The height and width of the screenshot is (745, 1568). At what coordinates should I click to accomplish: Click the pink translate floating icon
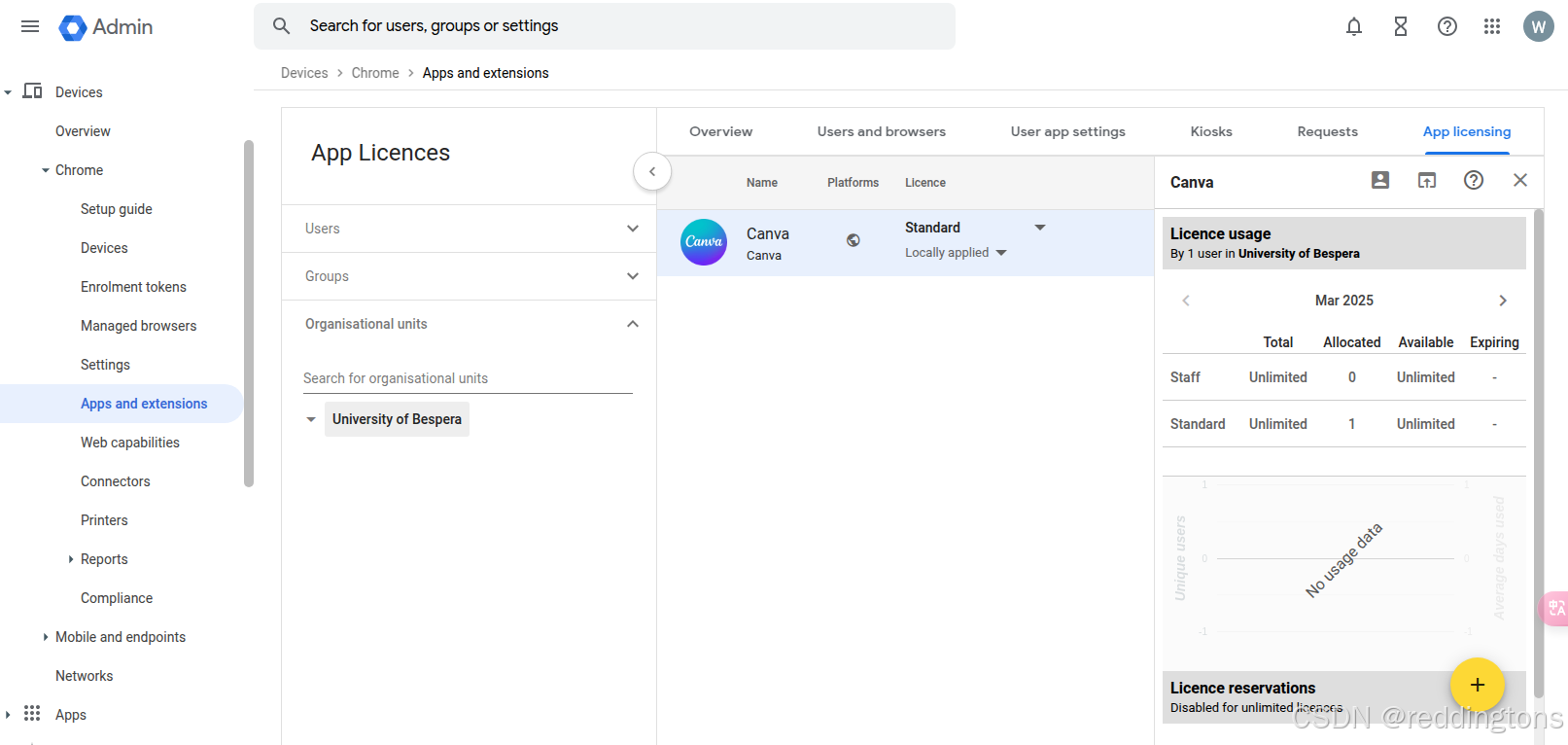pos(1554,609)
